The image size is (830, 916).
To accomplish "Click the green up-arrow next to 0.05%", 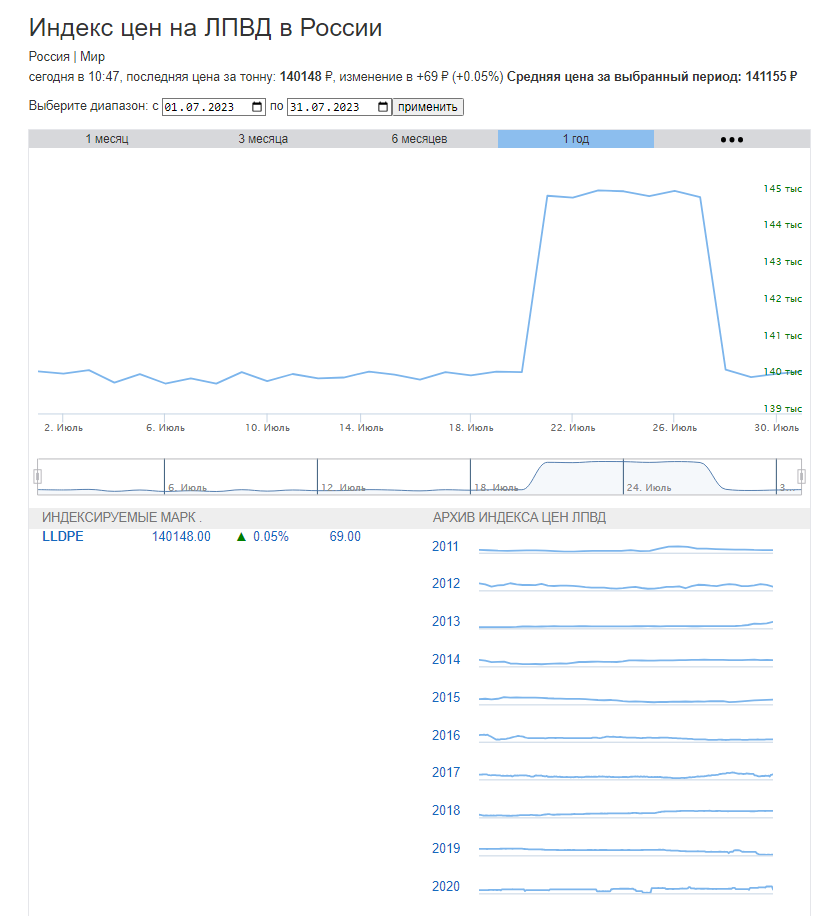I will [241, 536].
